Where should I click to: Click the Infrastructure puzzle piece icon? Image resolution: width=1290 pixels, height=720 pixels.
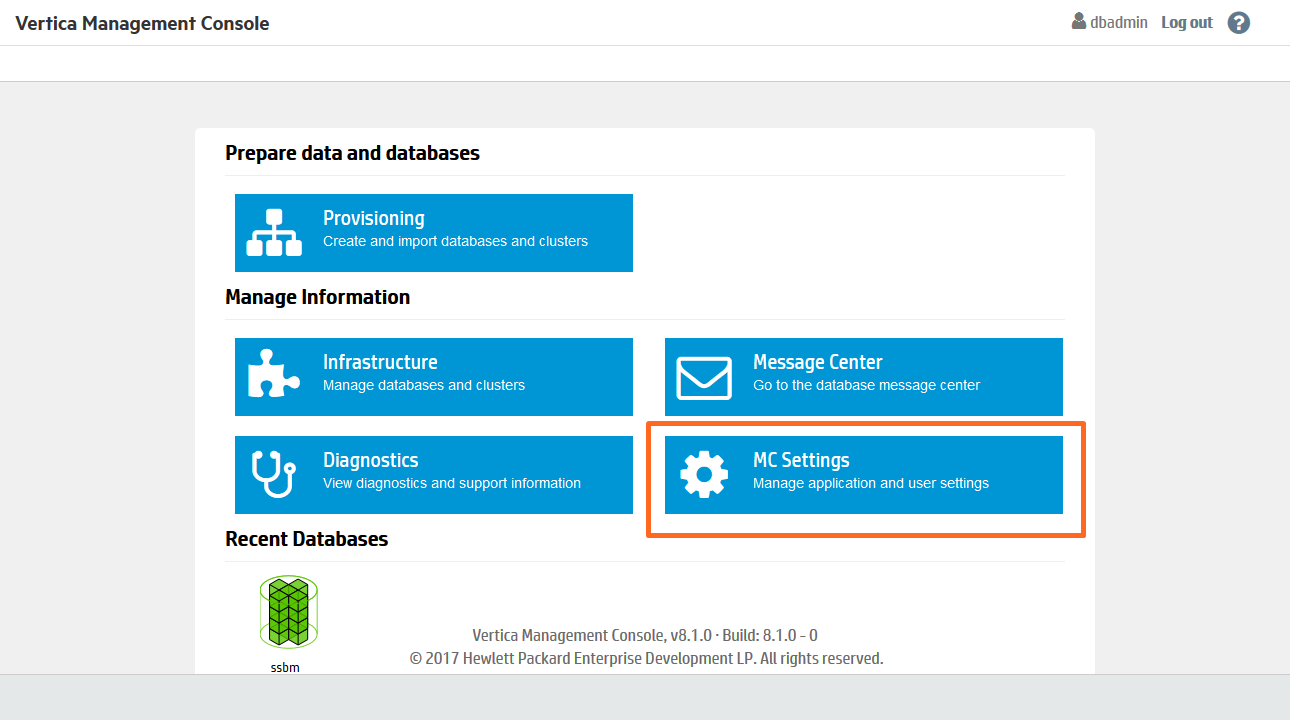point(274,376)
